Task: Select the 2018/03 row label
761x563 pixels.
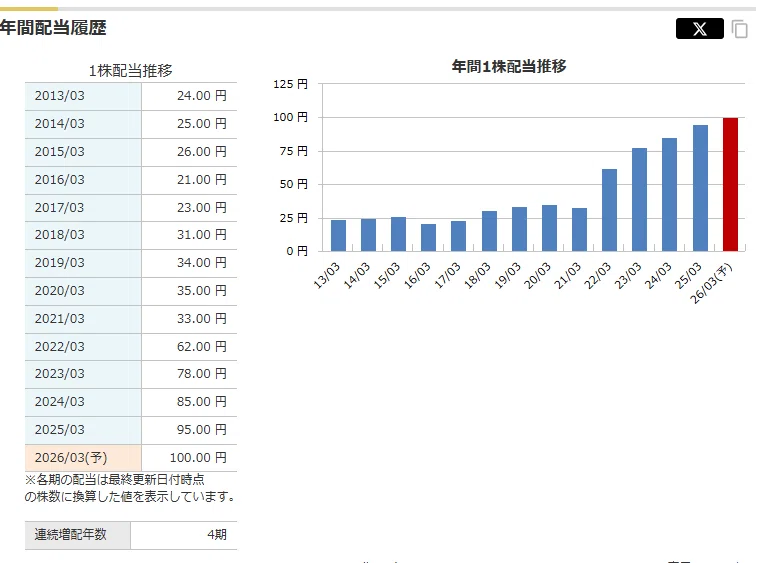Action: [60, 235]
